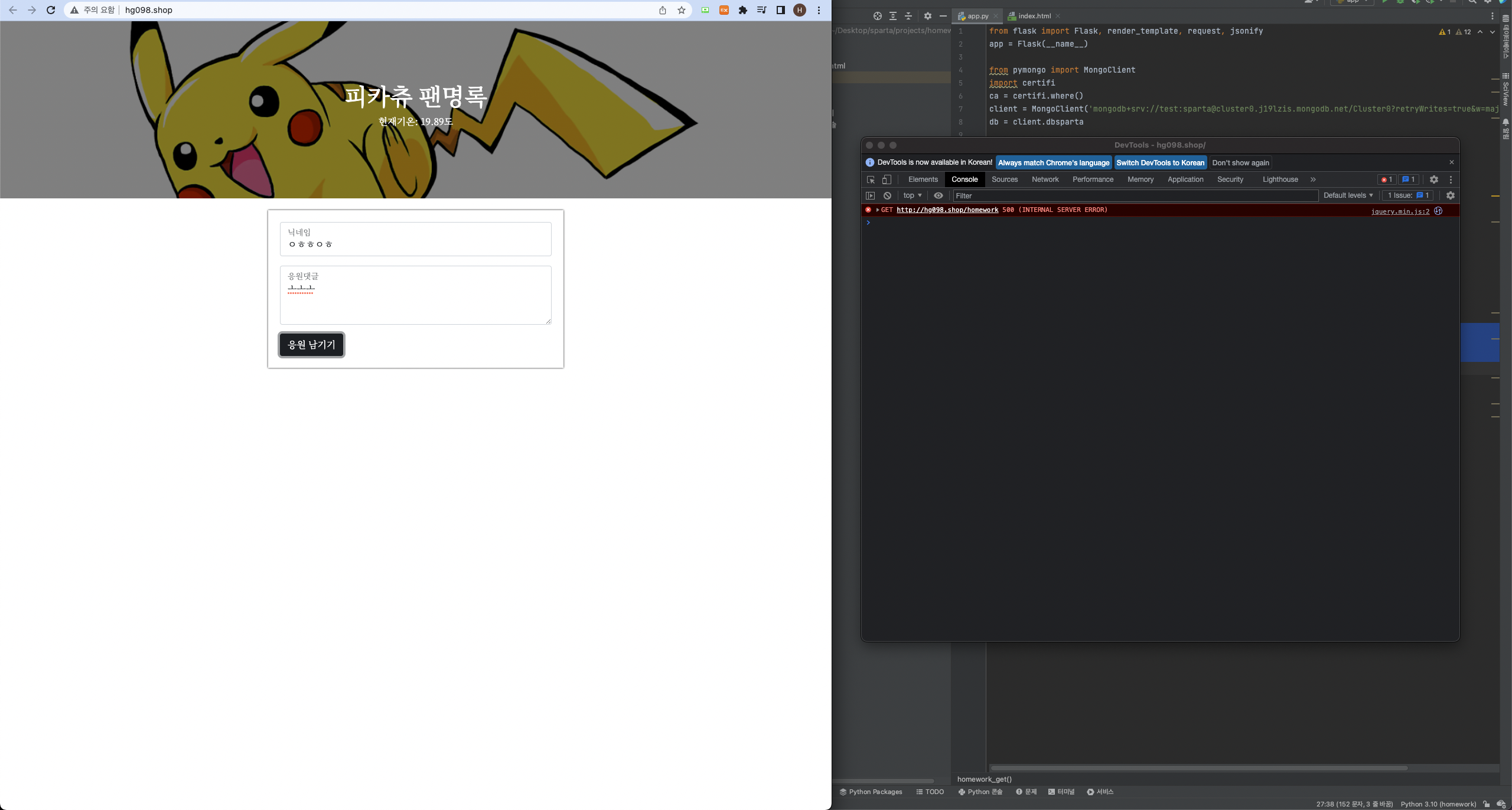The width and height of the screenshot is (1512, 810).
Task: Open the Python Packages tool window
Action: tap(871, 792)
